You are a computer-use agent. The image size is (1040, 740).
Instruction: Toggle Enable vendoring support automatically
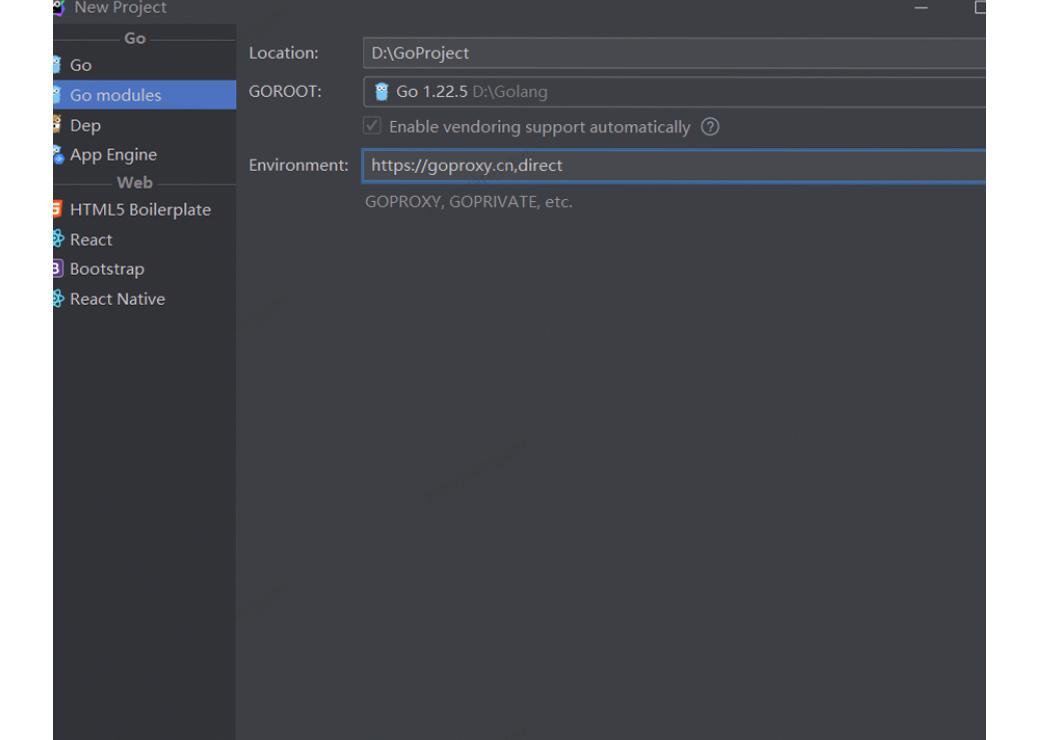(372, 126)
